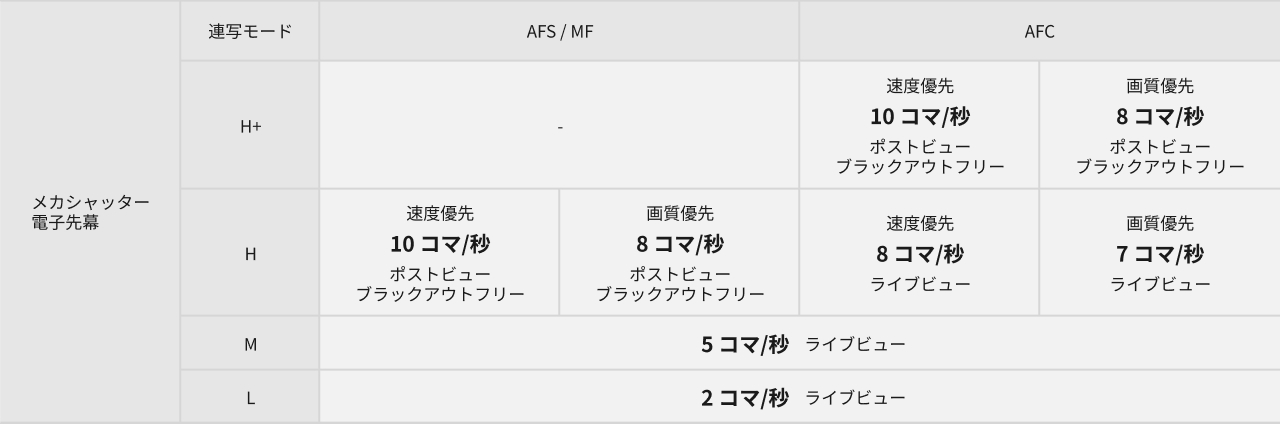
Task: Select 8 コマ/秒 in the H AFC 速度優先 cell
Action: (x=919, y=254)
